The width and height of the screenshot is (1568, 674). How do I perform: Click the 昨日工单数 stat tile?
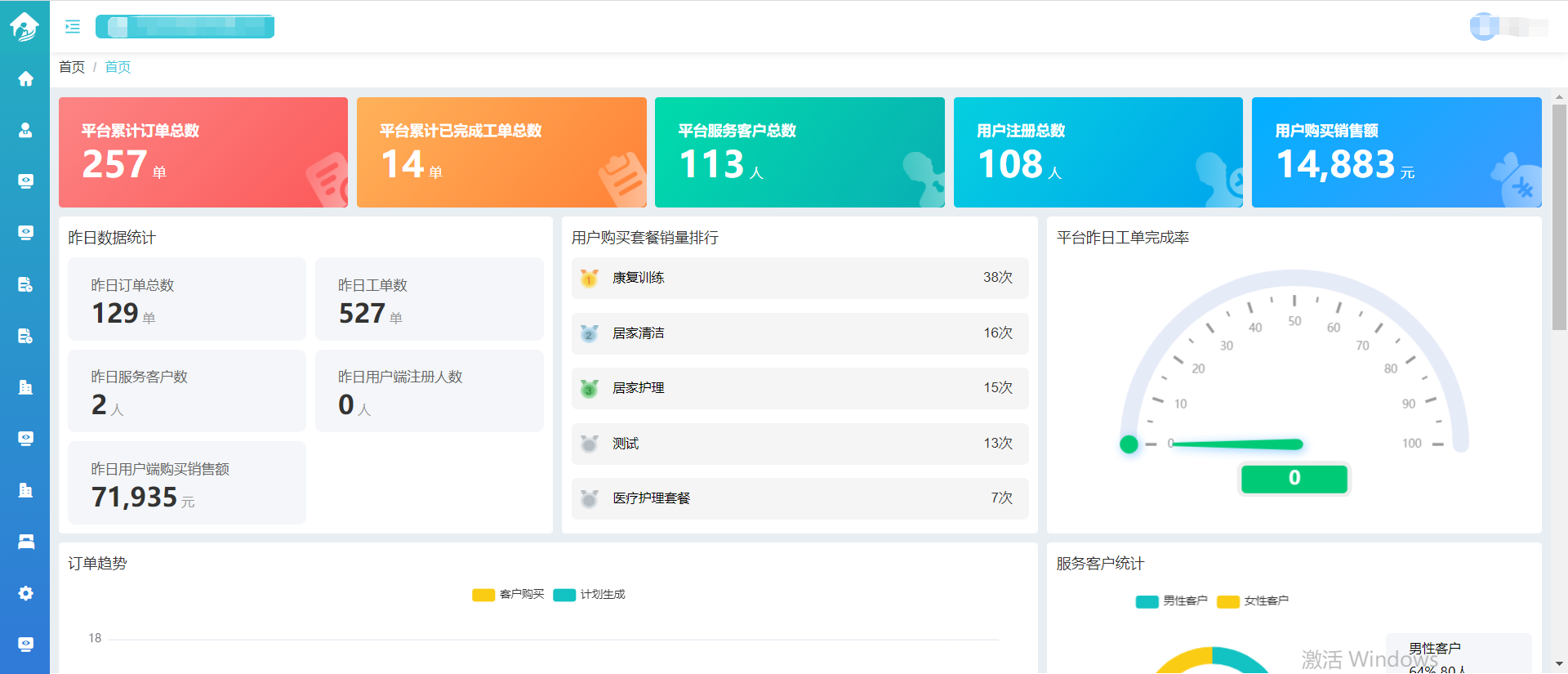[430, 299]
